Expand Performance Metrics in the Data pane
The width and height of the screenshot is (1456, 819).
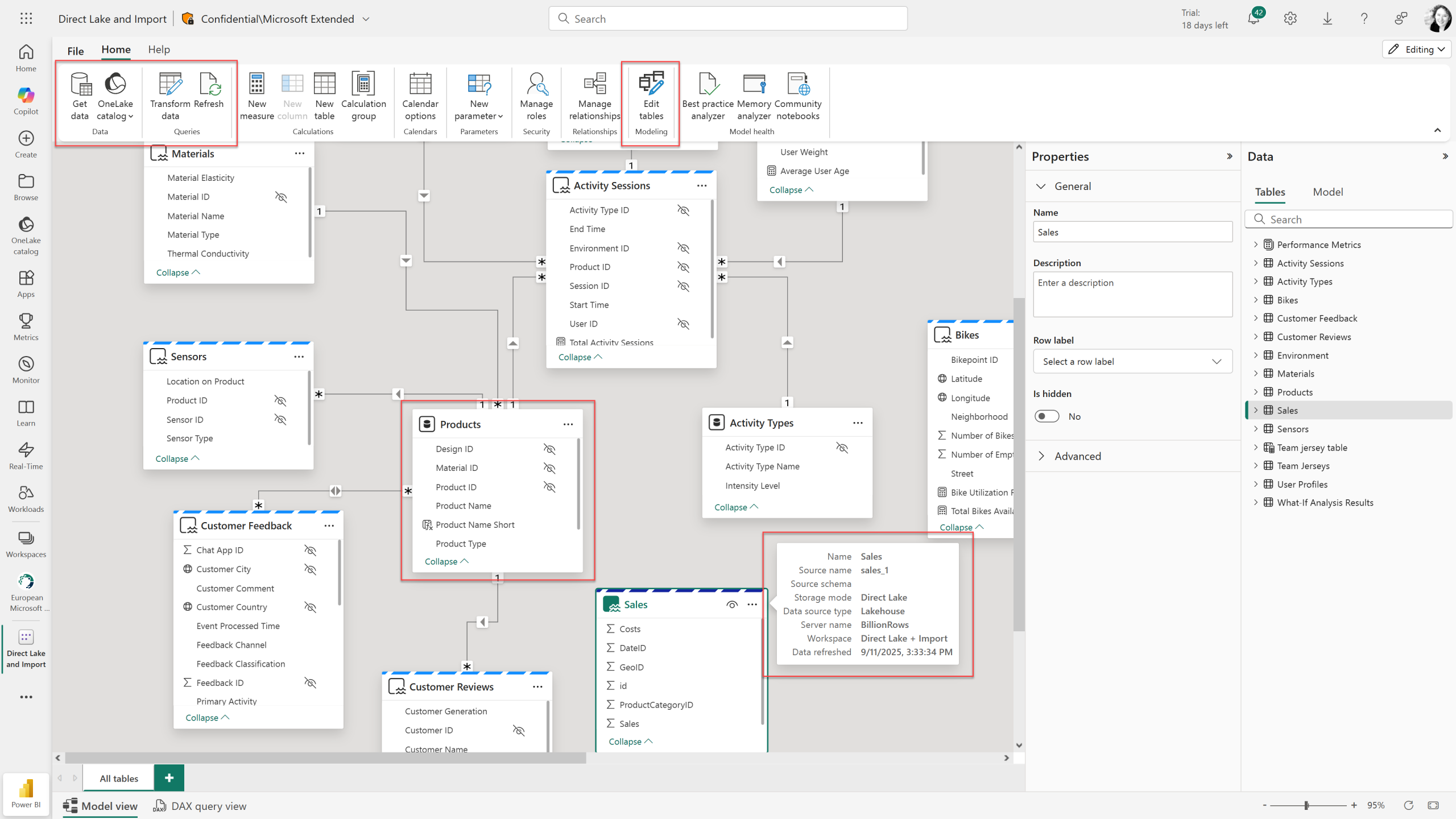pos(1256,245)
